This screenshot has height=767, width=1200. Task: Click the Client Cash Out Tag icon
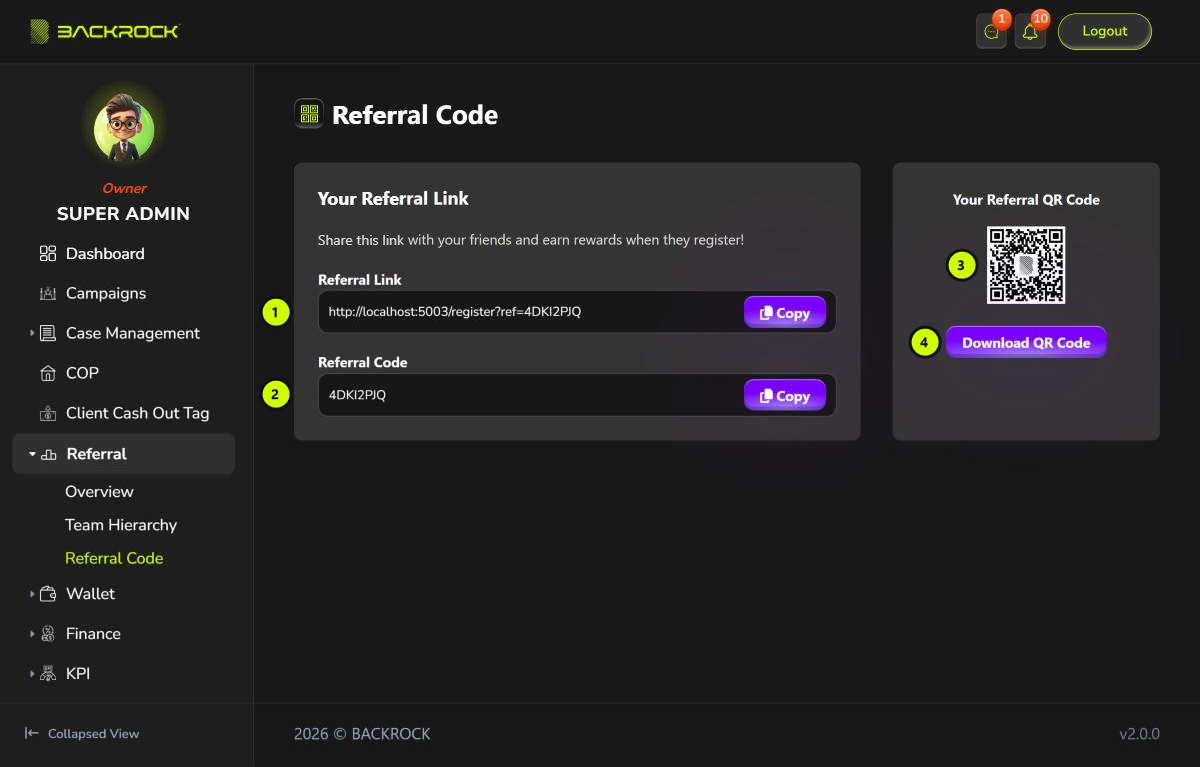48,414
